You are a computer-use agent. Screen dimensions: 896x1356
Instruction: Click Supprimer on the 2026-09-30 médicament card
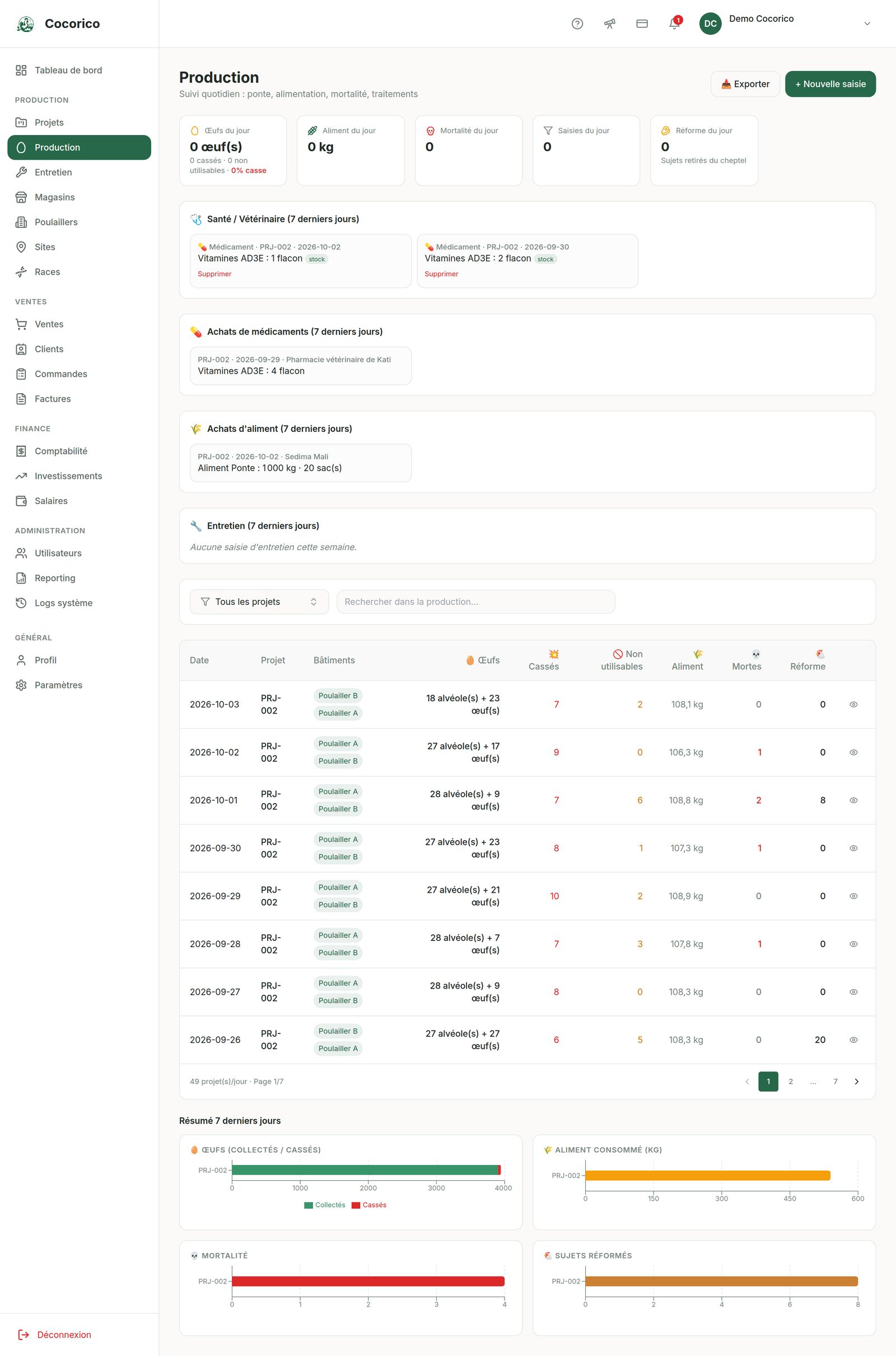[441, 274]
